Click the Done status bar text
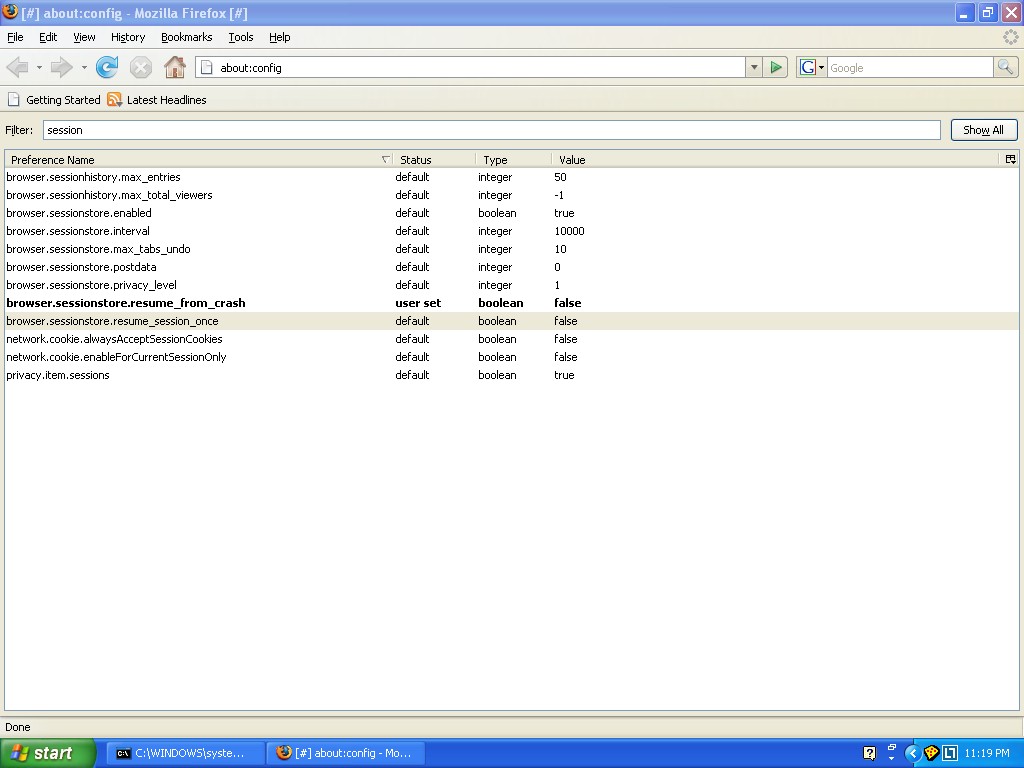 click(18, 727)
